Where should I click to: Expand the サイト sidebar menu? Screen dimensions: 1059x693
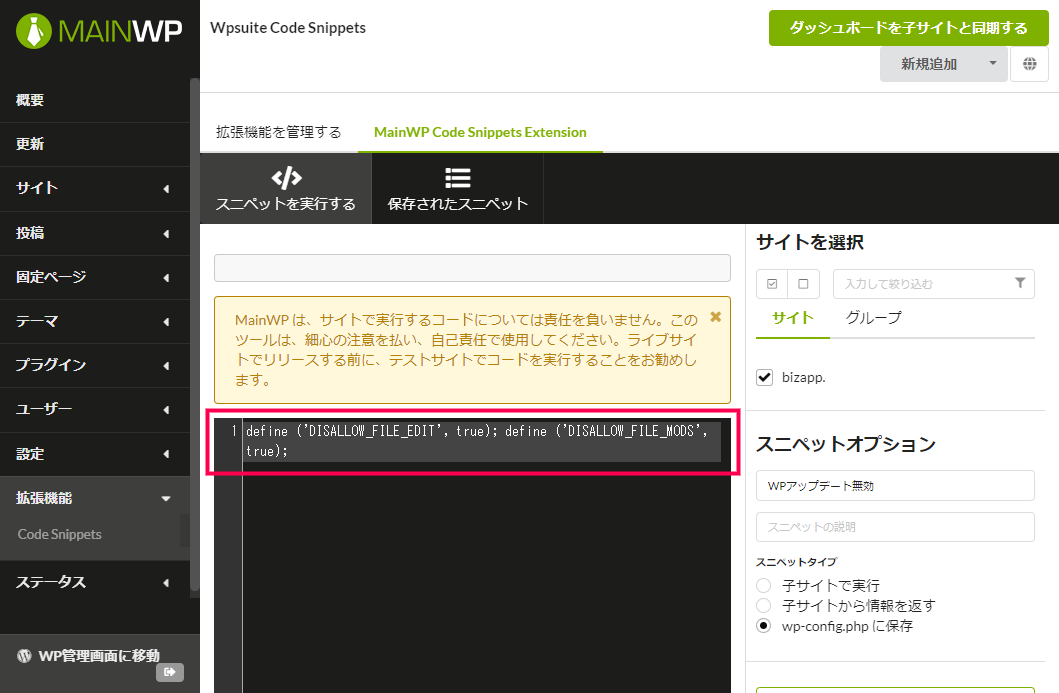(x=95, y=188)
